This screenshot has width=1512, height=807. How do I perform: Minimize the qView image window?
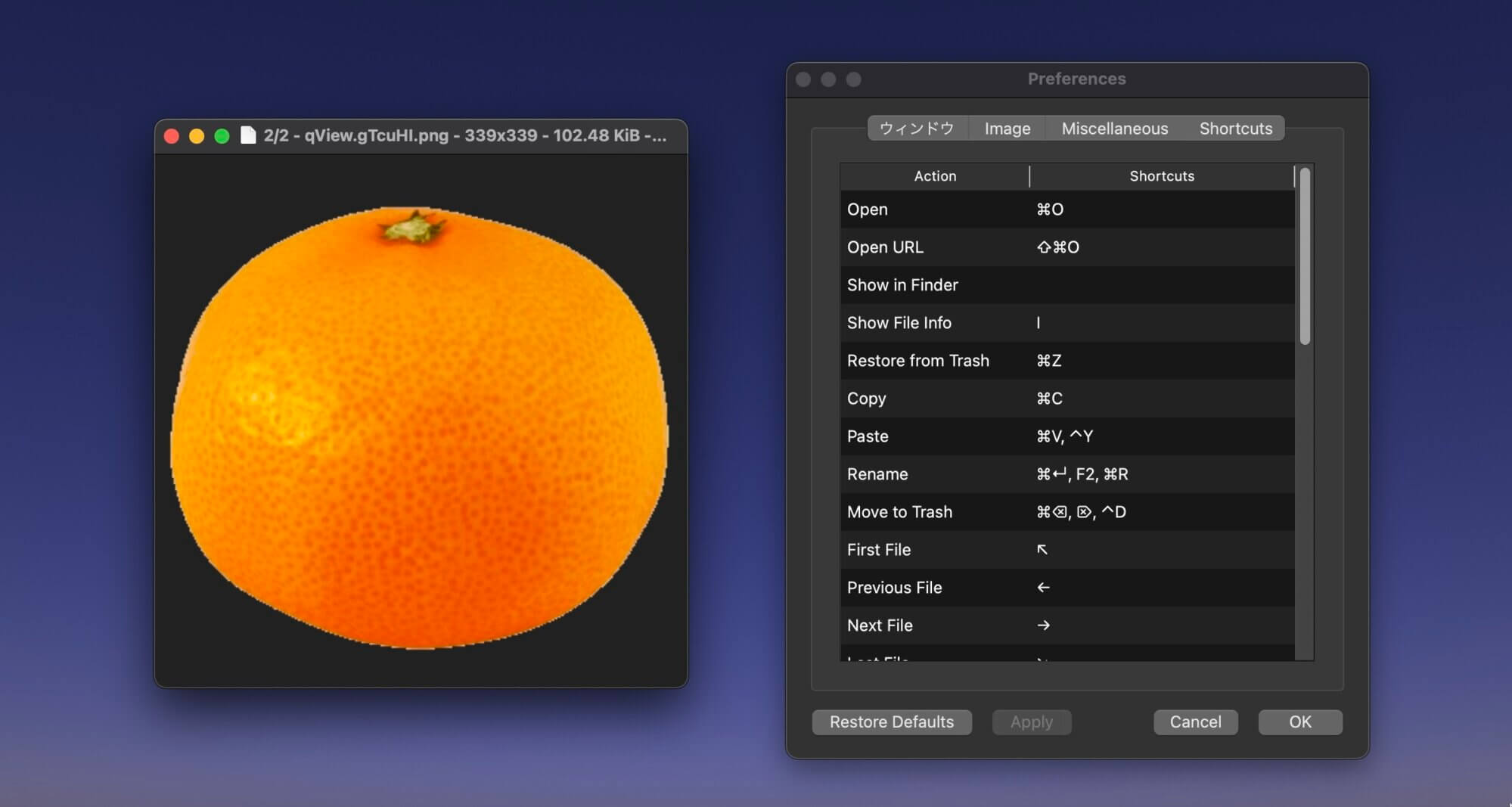pos(197,136)
